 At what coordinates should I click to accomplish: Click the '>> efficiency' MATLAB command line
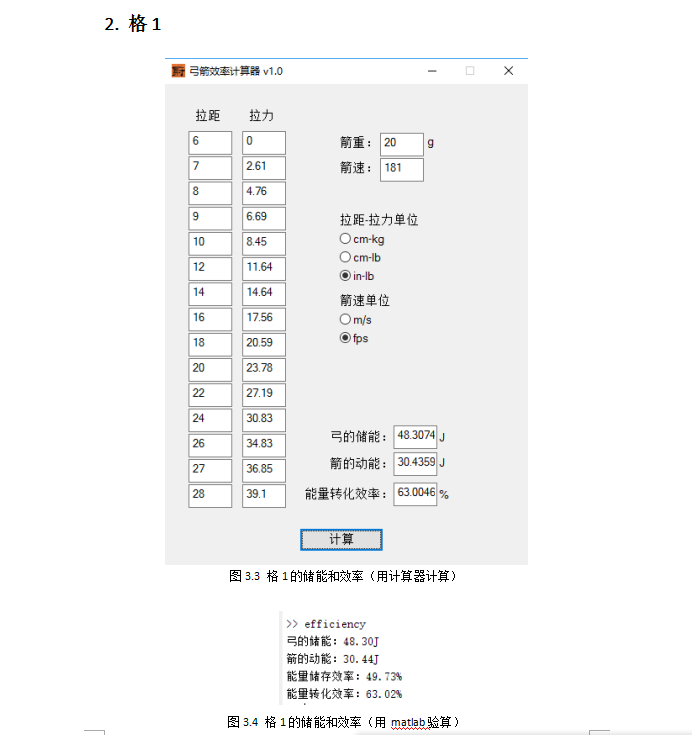click(326, 624)
